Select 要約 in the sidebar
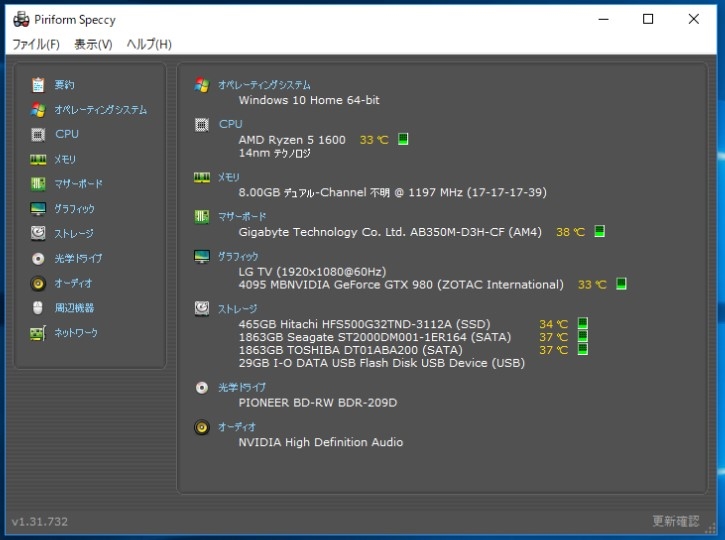725x540 pixels. coord(64,85)
